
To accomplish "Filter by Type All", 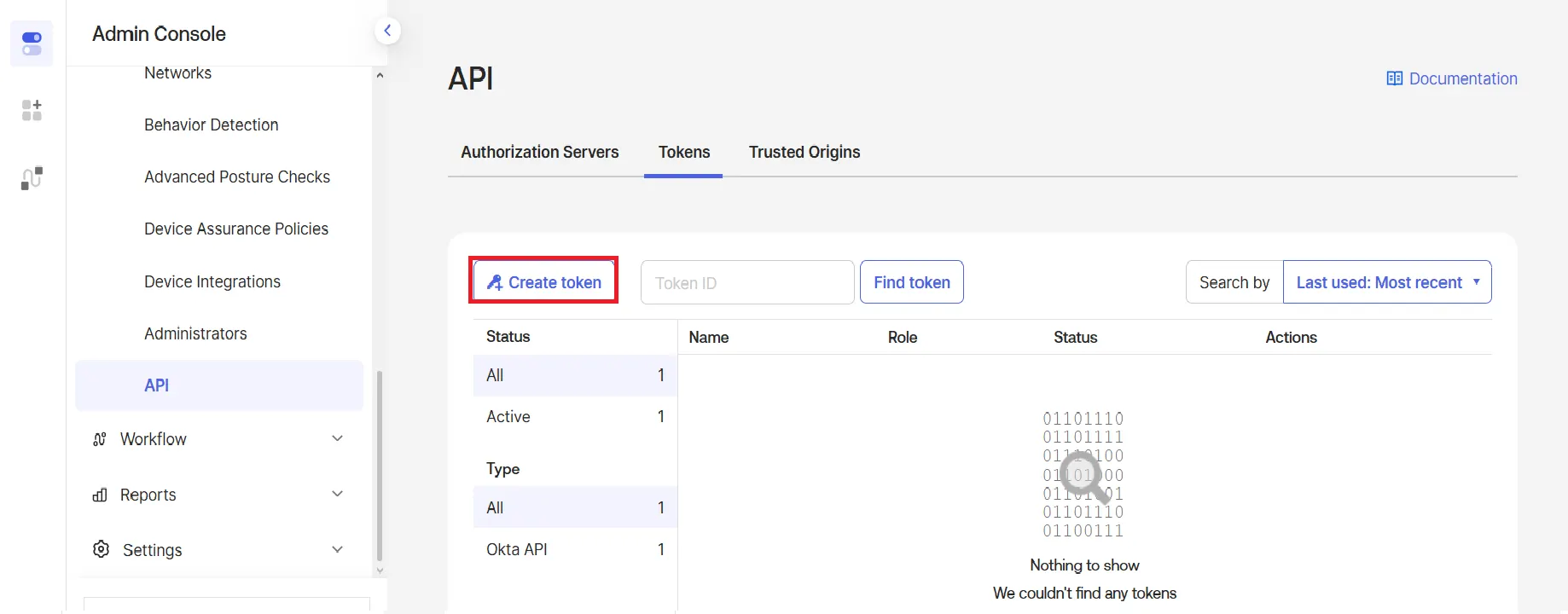I will (575, 507).
